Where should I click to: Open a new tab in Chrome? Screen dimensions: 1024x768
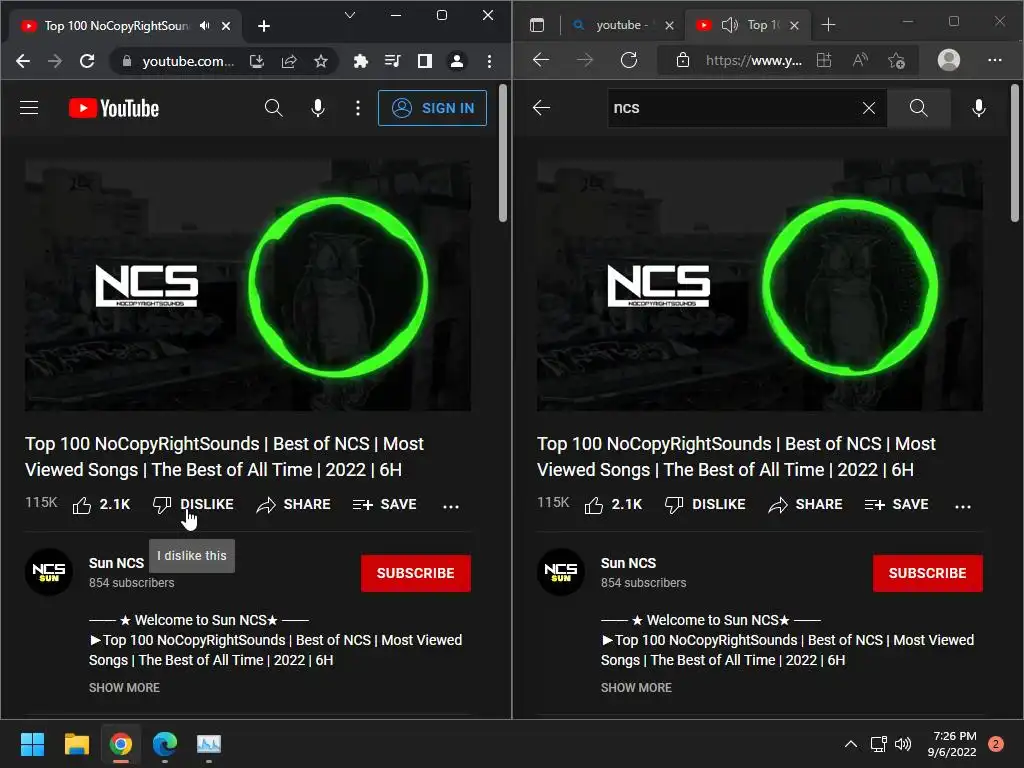pyautogui.click(x=264, y=26)
